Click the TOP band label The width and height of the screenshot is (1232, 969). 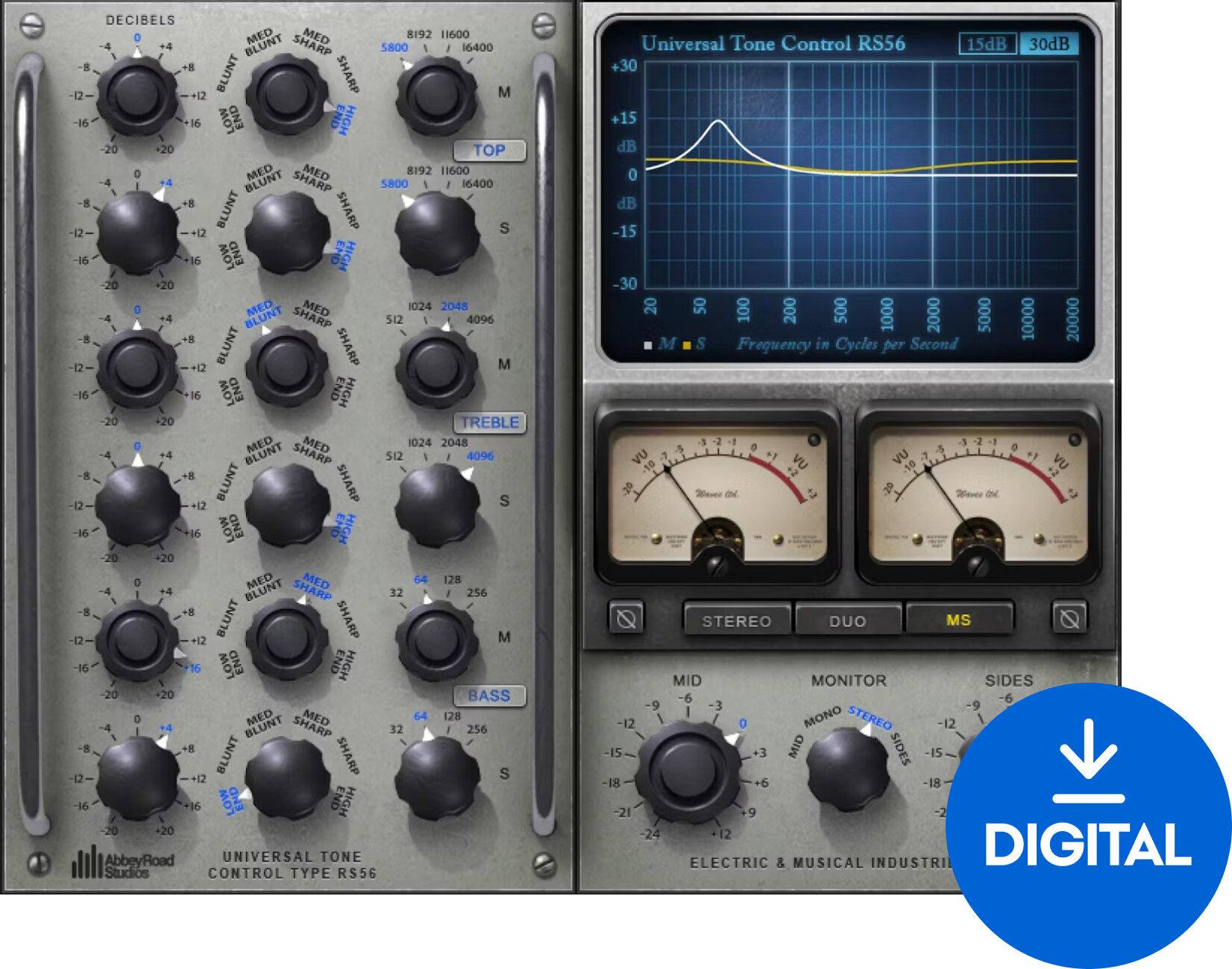point(490,151)
